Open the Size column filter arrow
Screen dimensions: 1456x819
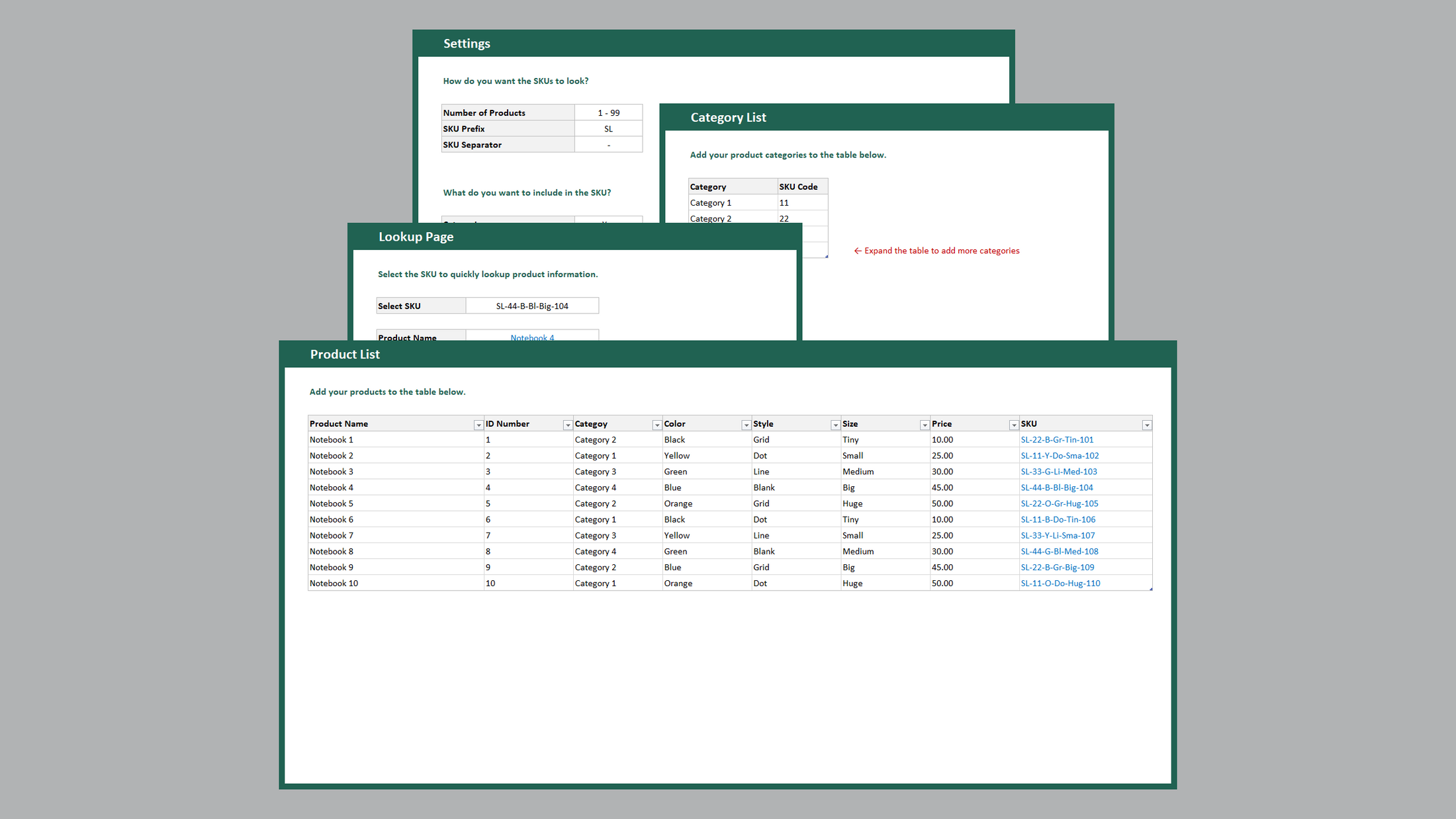click(x=925, y=425)
